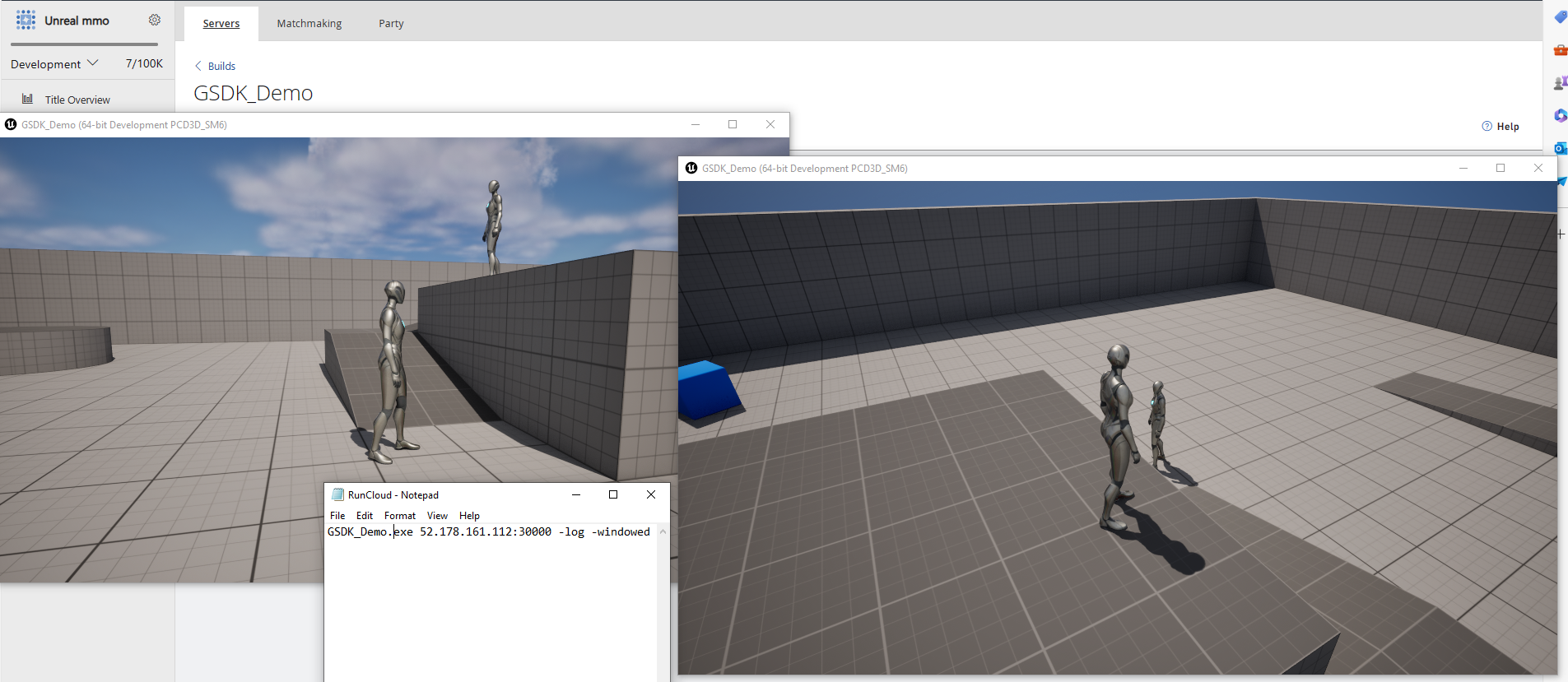Click the right GSDK_Demo window title bar text
This screenshot has height=682, width=1568.
[x=805, y=169]
